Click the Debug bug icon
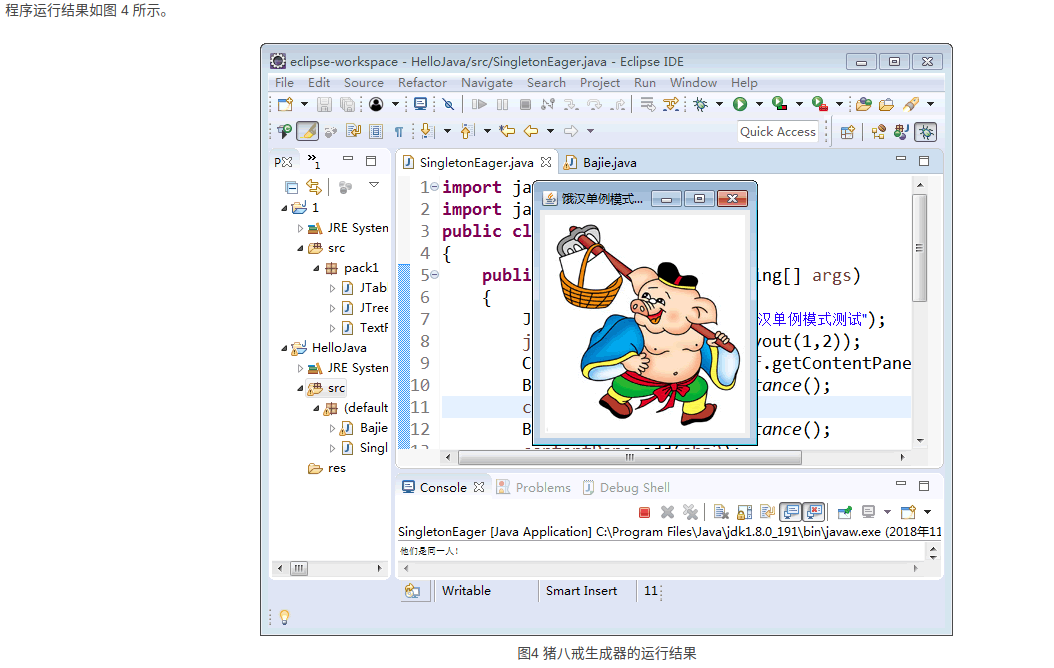The width and height of the screenshot is (1054, 668). click(x=700, y=104)
